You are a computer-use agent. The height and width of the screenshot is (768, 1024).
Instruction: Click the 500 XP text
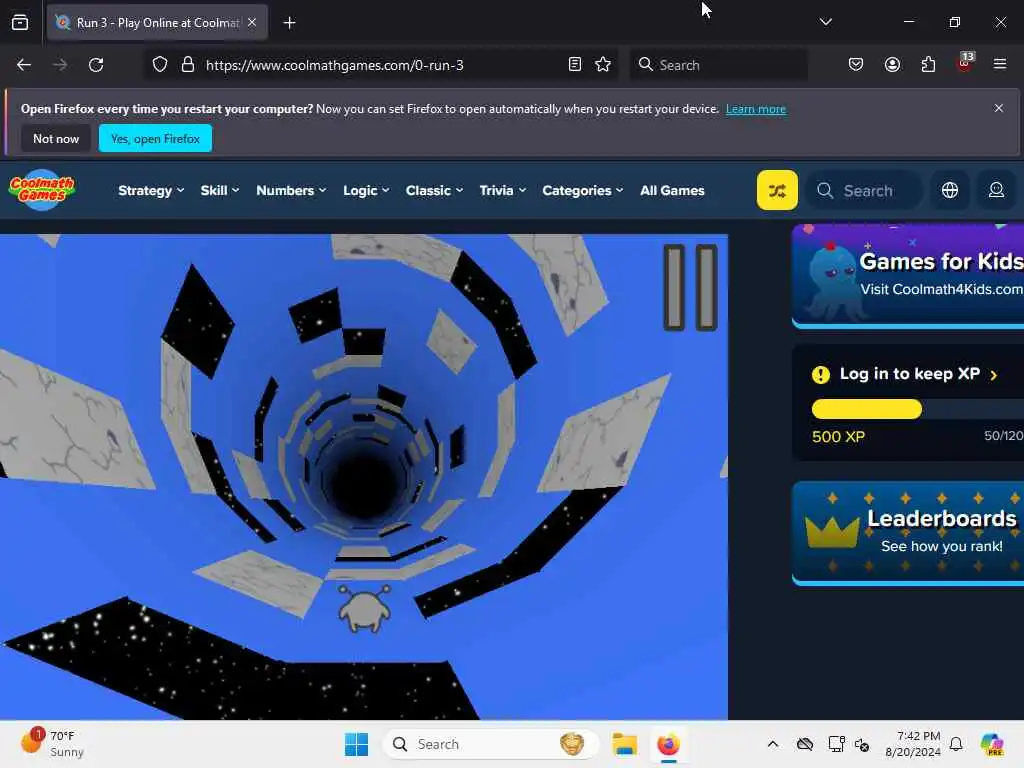coord(838,437)
